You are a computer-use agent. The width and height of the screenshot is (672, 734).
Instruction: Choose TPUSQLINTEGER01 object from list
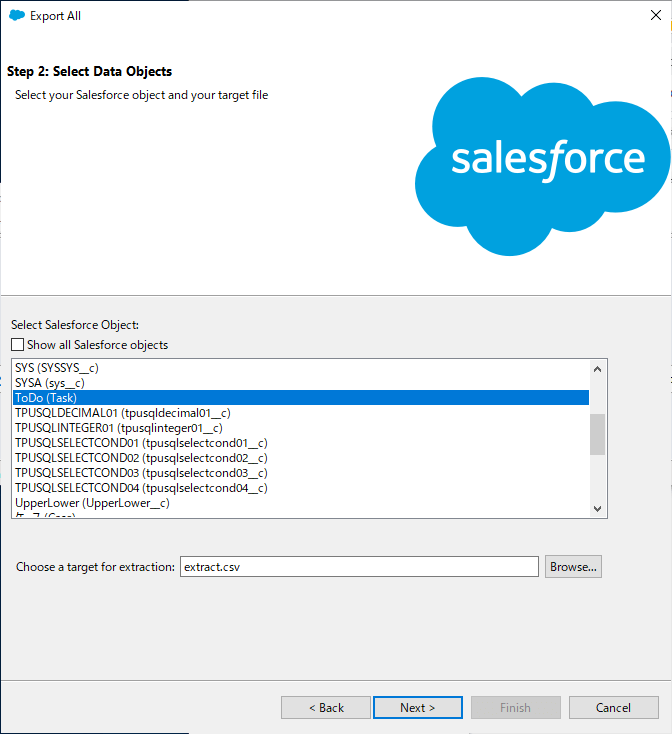tap(301, 428)
